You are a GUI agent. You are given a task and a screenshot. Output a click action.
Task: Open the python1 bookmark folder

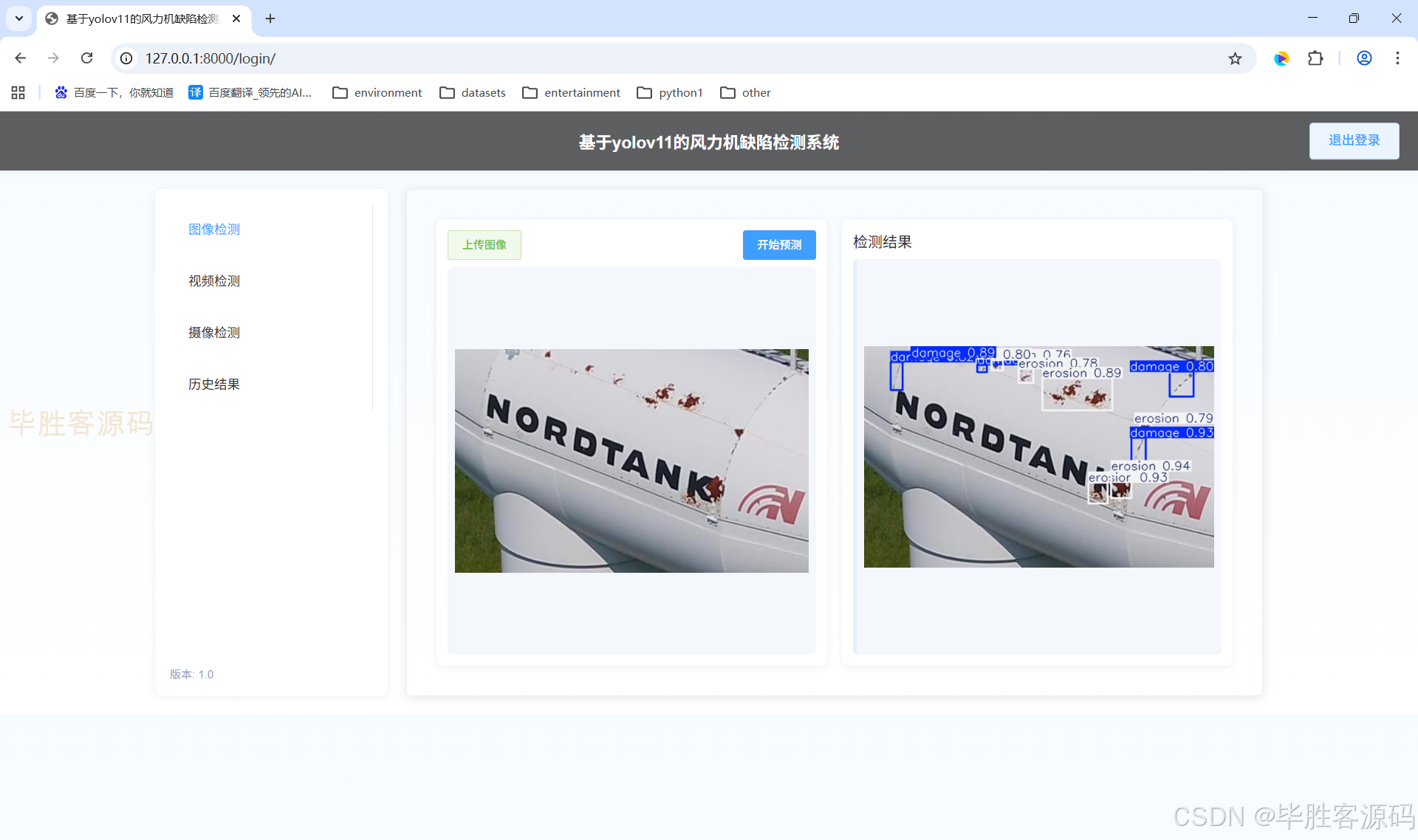click(670, 92)
